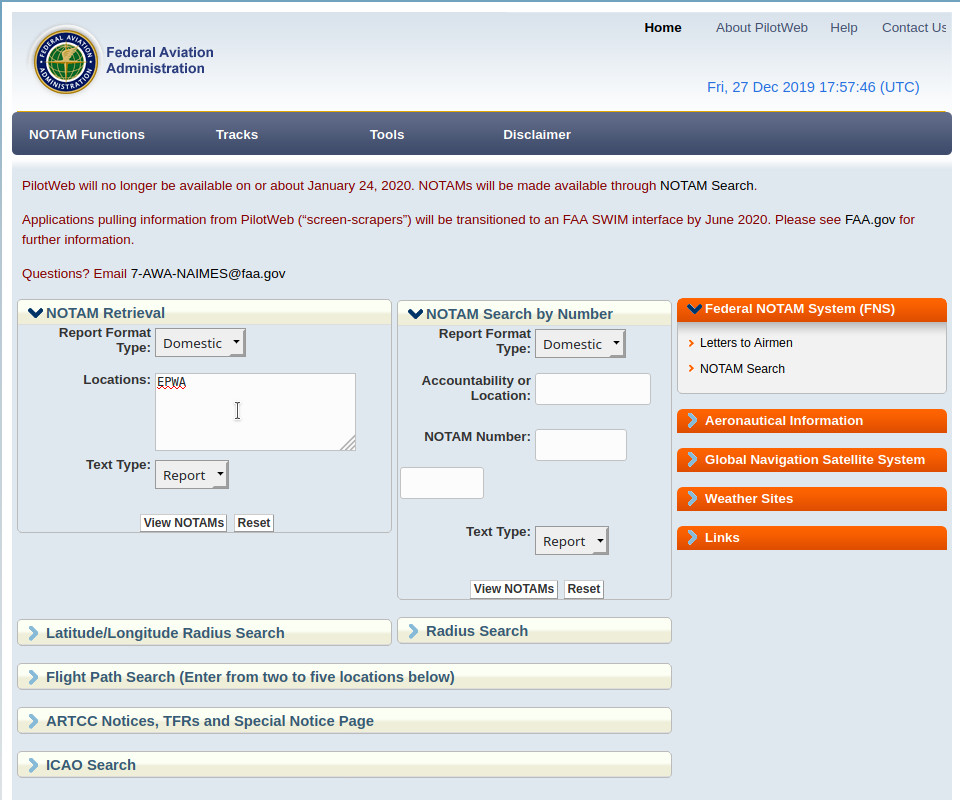Click the Federal Aviation Administration seal logo
960x800 pixels.
(66, 60)
